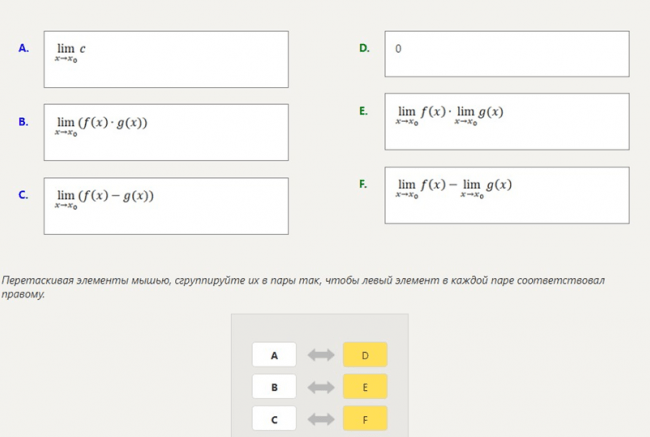Pick the yellow D tile
Viewport: 650px width, 437px height.
(365, 354)
